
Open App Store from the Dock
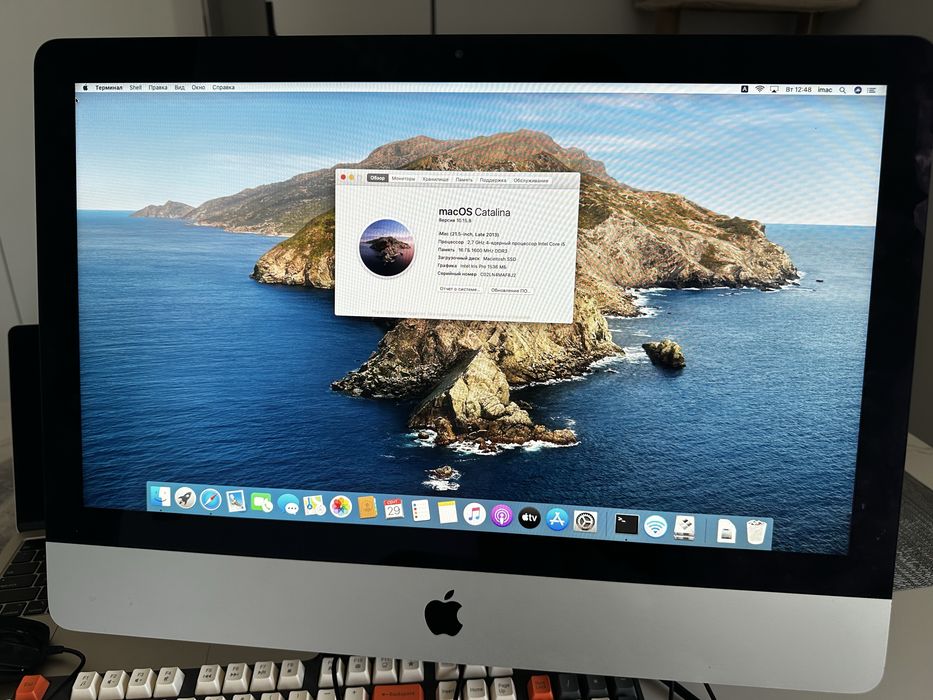pos(557,520)
